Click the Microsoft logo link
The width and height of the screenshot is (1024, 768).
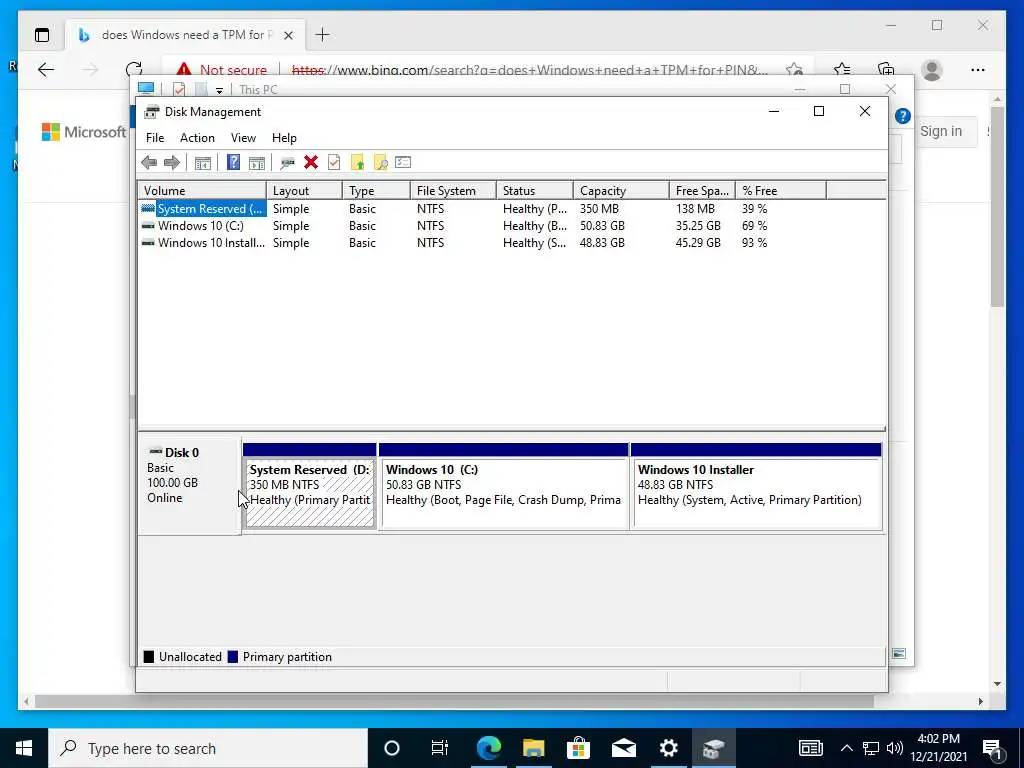[x=84, y=132]
